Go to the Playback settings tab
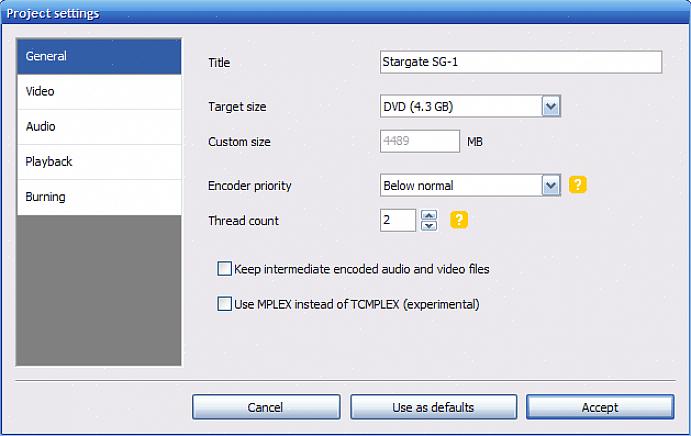Viewport: 691px width, 436px height. click(99, 162)
